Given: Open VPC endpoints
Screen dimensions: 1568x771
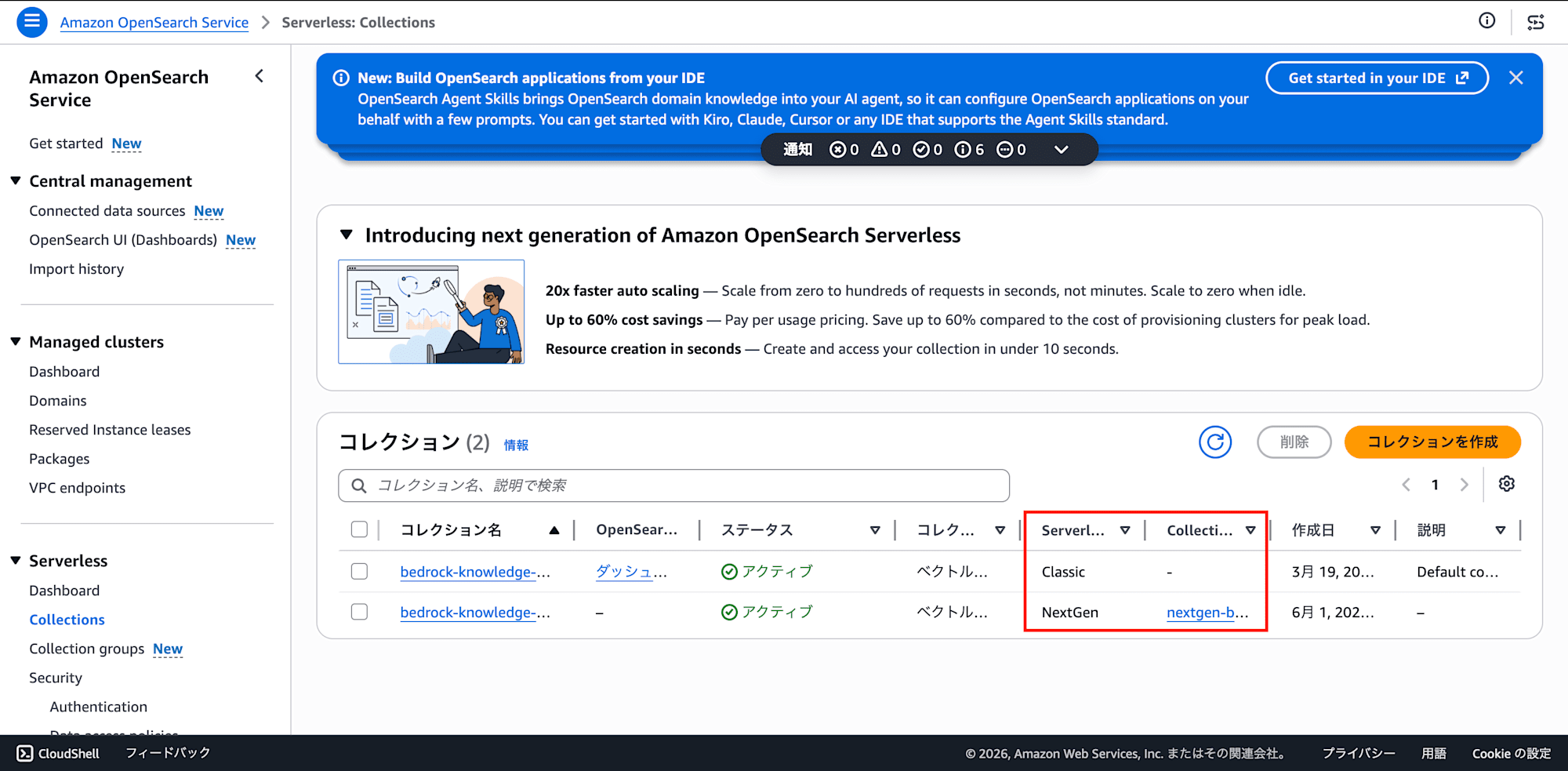Looking at the screenshot, I should point(77,488).
